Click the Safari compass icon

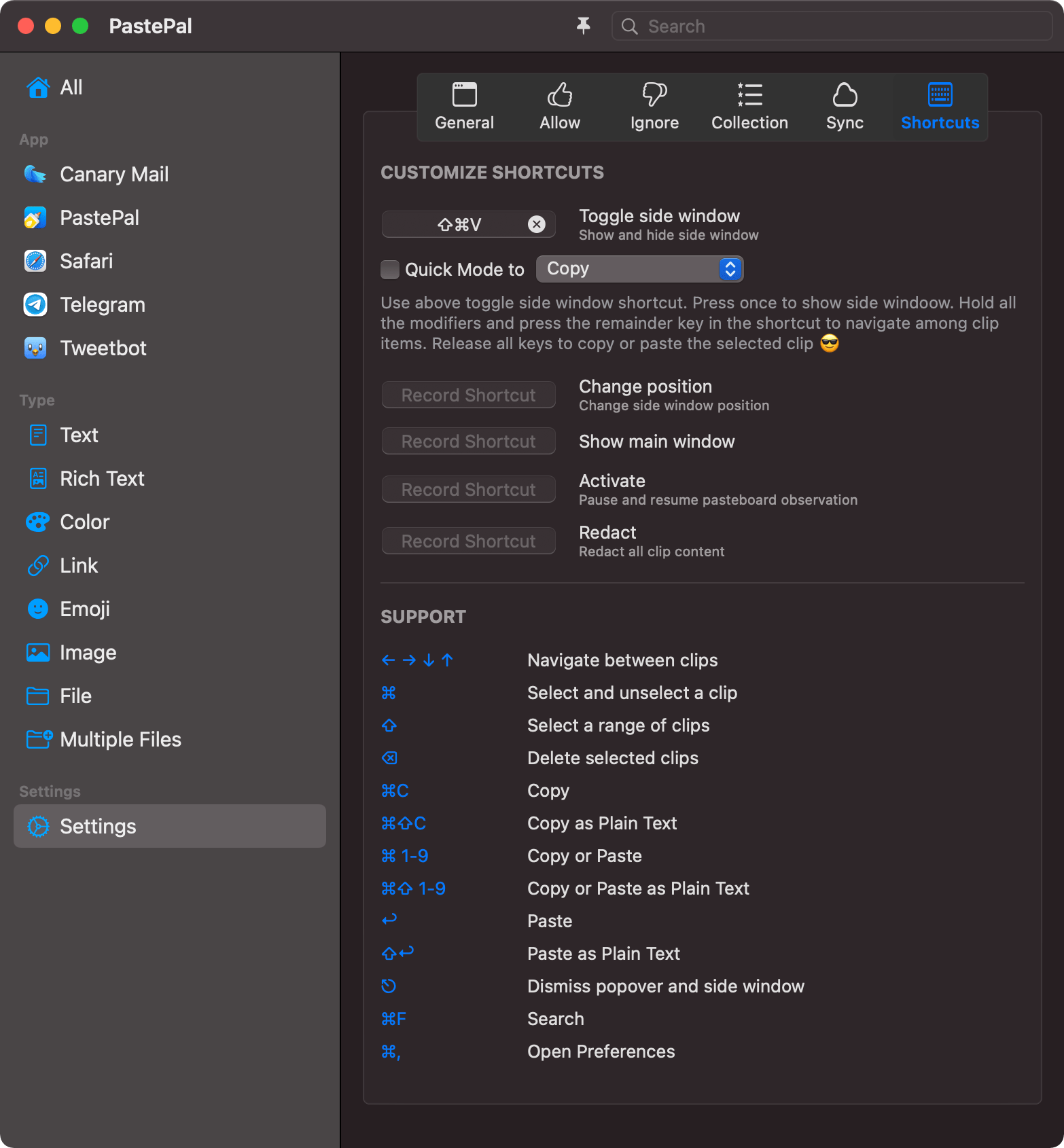coord(36,262)
